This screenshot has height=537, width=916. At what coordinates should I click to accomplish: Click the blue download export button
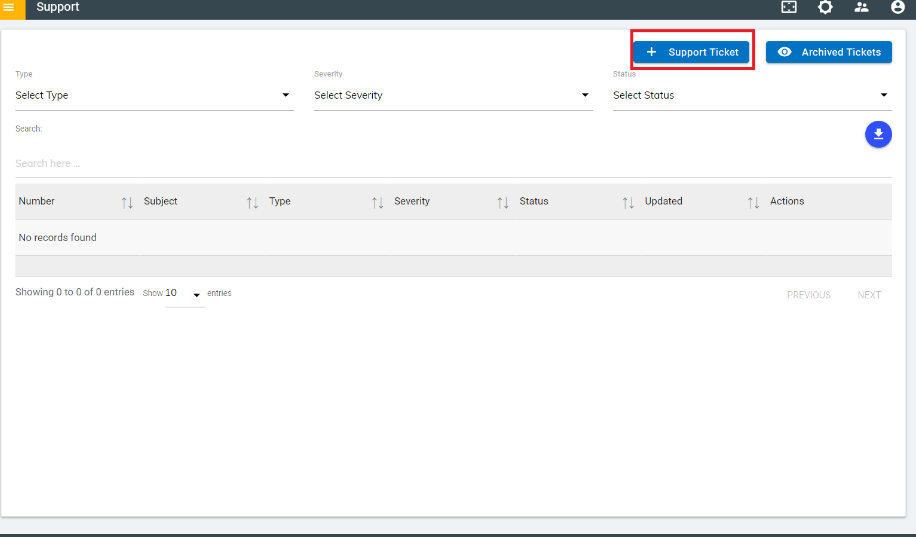878,134
